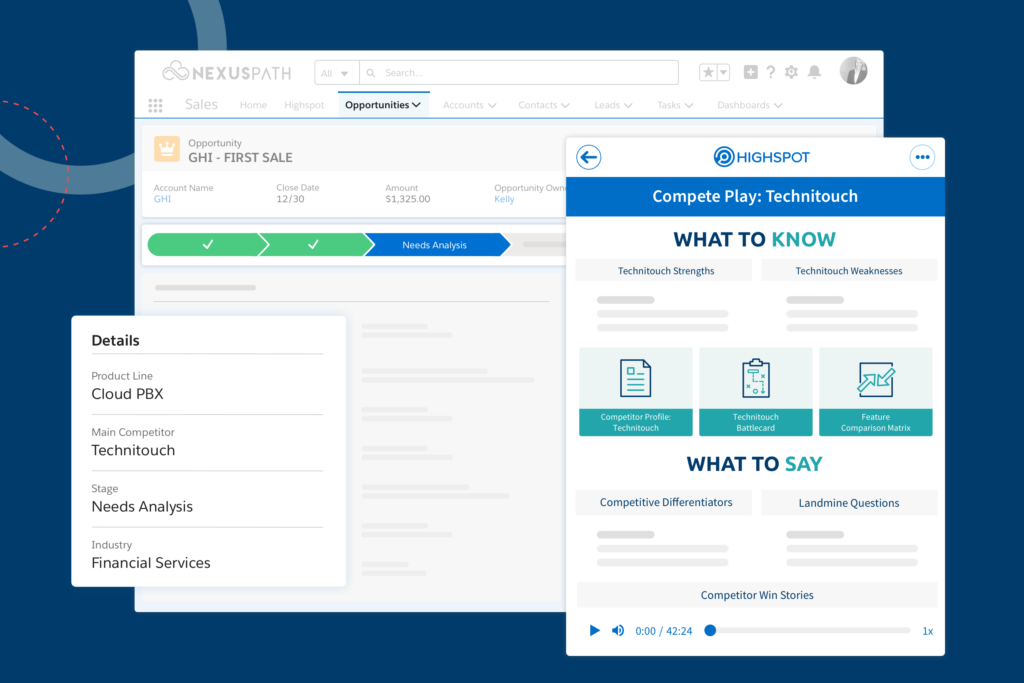The image size is (1024, 683).
Task: Open the favorites list dropdown arrow
Action: coord(723,72)
